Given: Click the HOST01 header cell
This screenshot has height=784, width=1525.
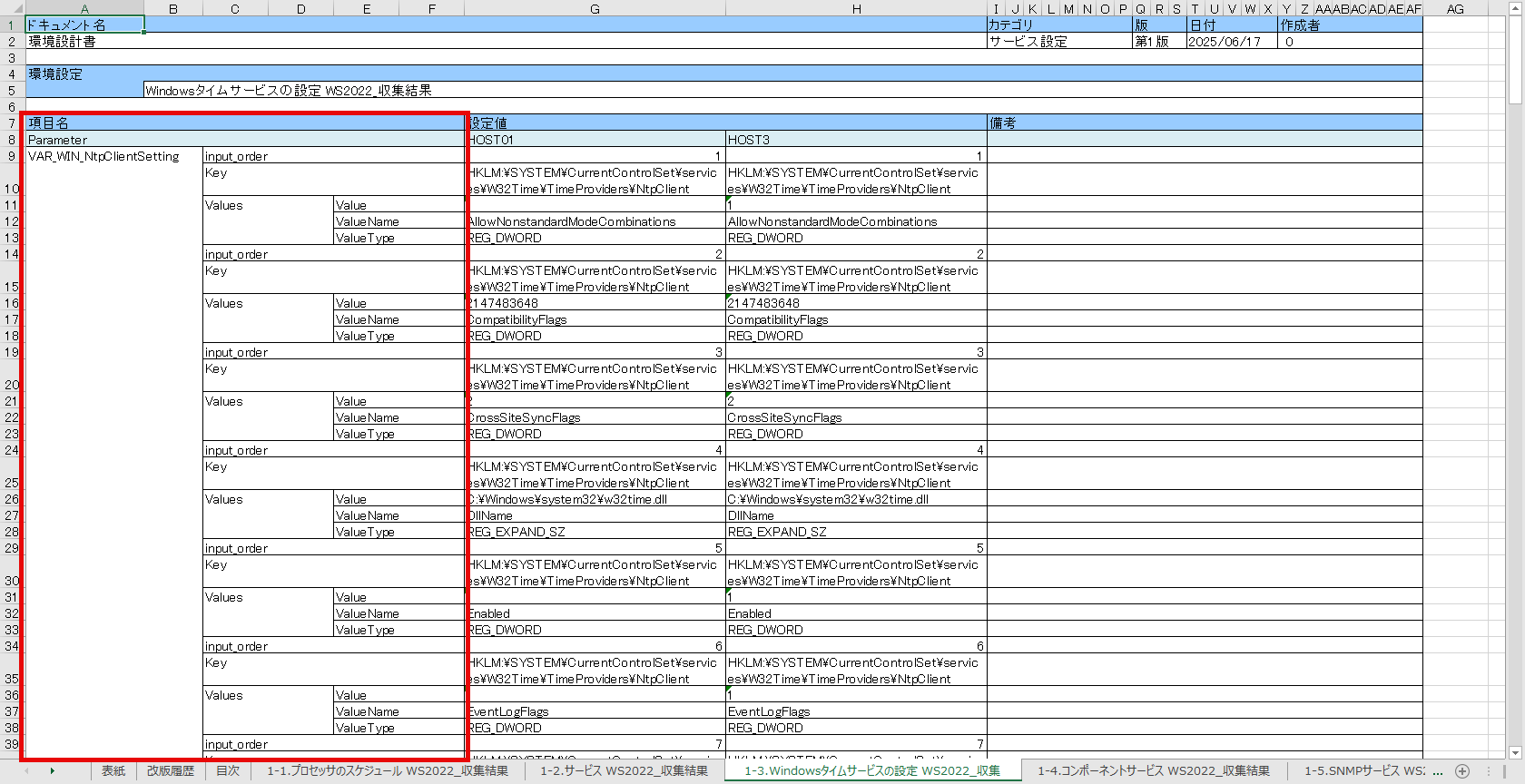Looking at the screenshot, I should point(595,140).
